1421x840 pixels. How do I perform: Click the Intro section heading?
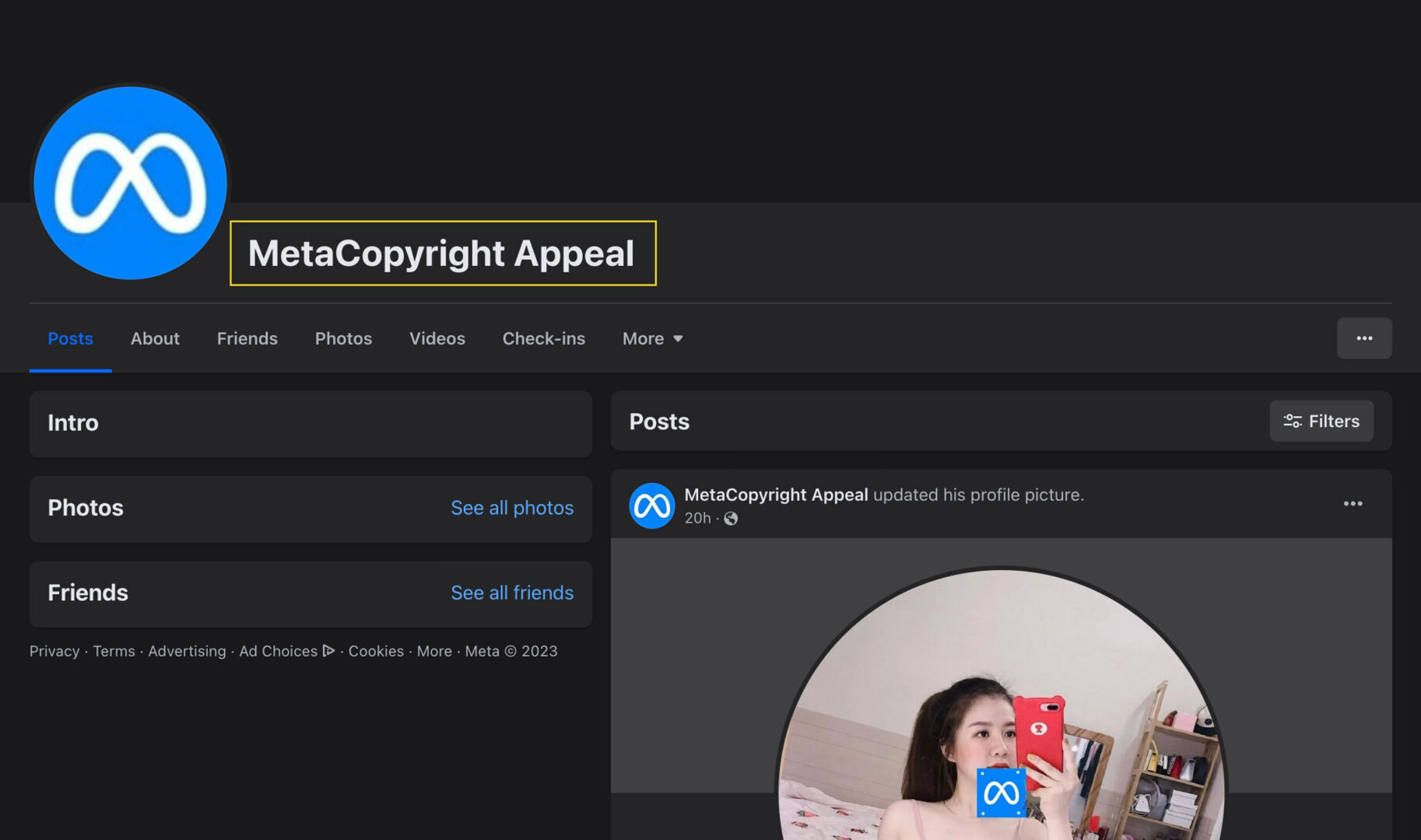73,423
